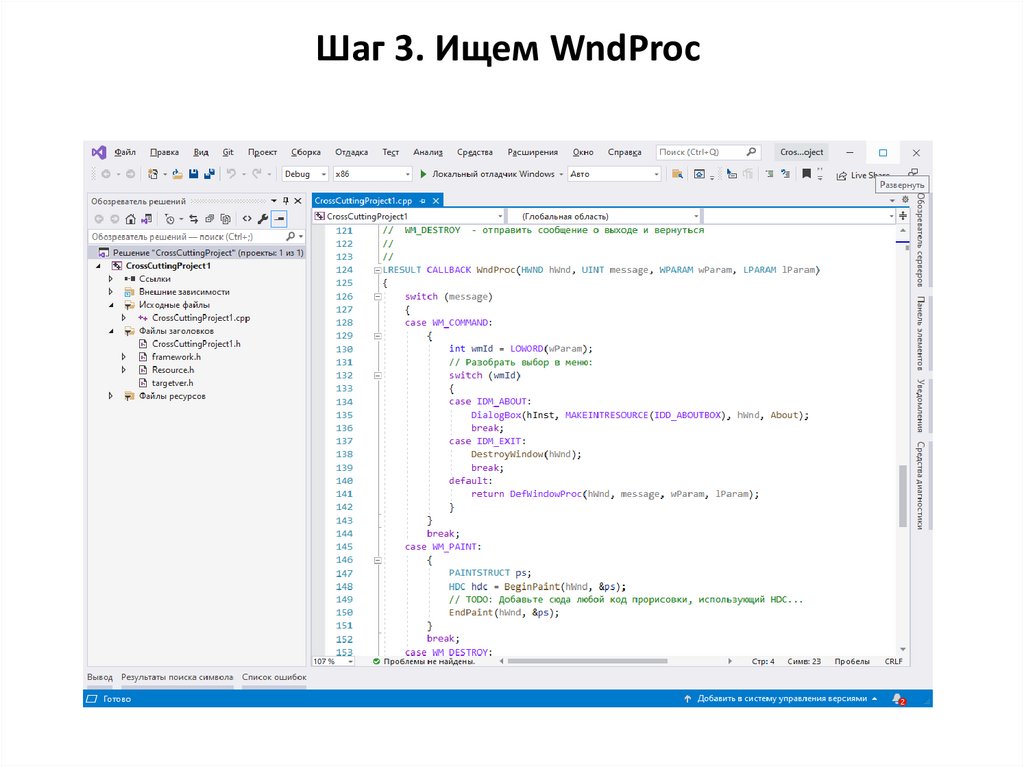Toggle pin on CrossCuttingProject1.cpp tab

tap(423, 201)
